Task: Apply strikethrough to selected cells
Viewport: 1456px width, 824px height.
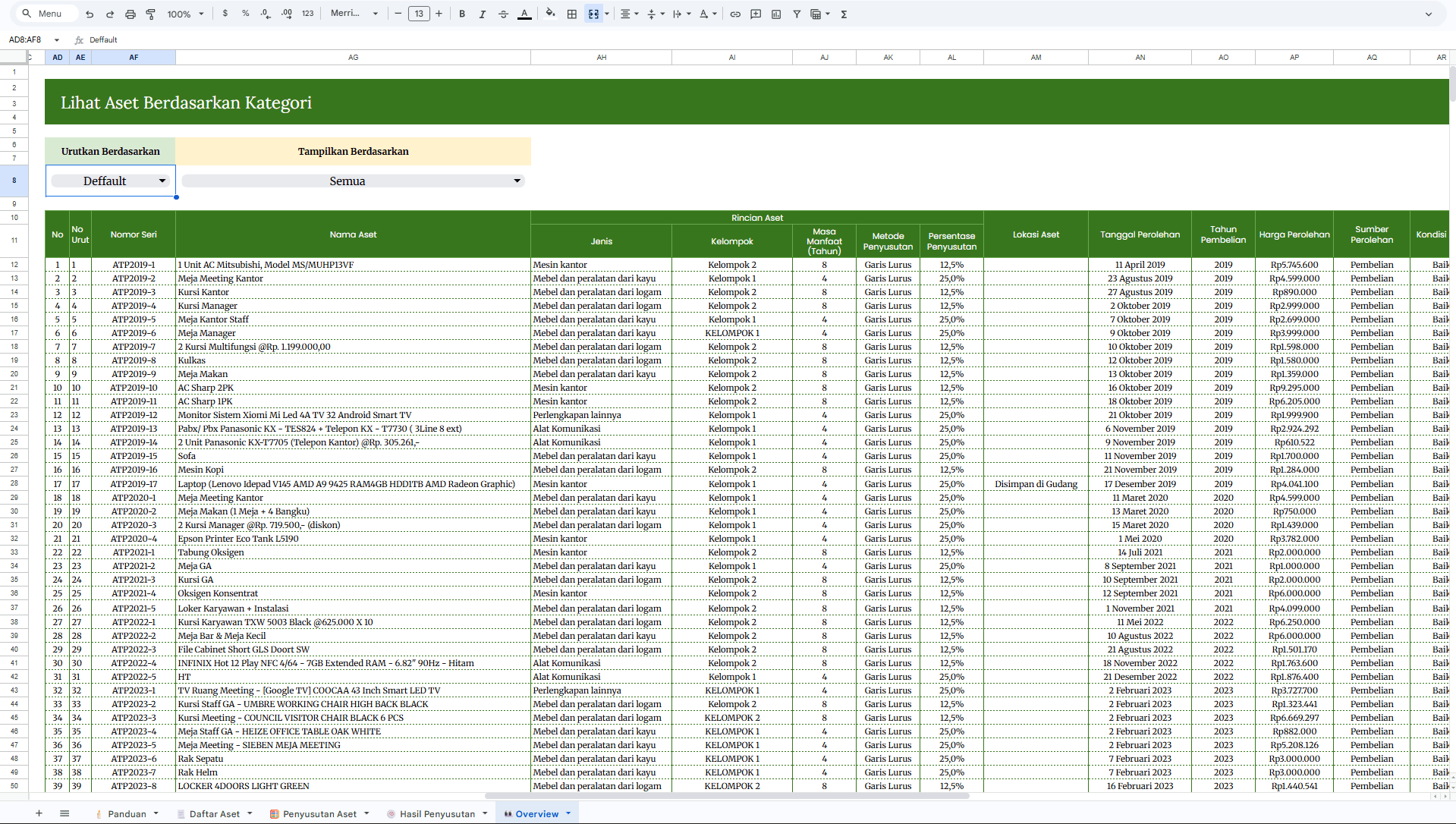Action: pyautogui.click(x=503, y=14)
